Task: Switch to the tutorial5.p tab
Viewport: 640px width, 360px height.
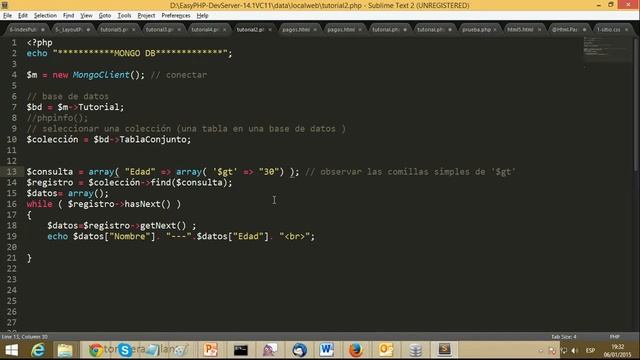Action: click(x=115, y=30)
